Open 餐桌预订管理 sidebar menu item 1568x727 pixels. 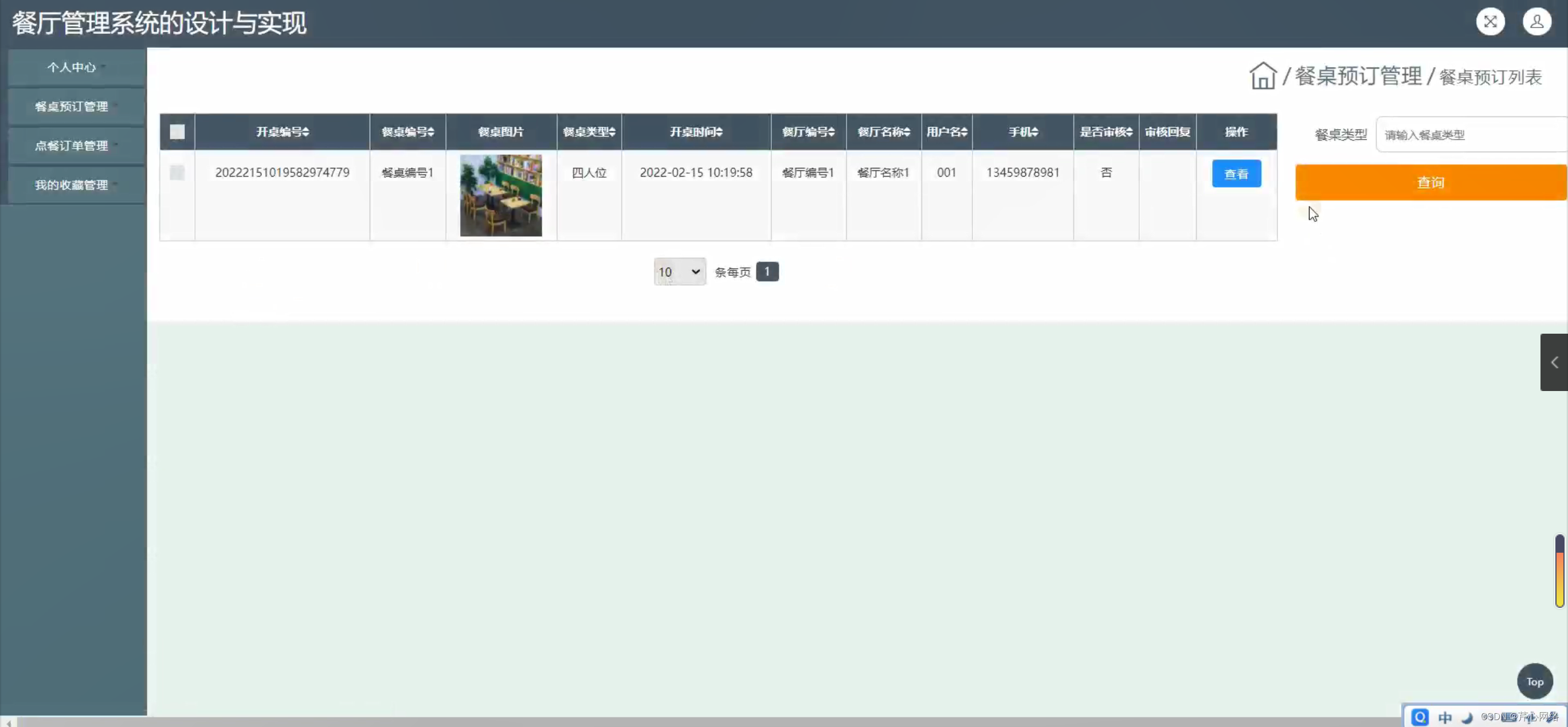[72, 107]
